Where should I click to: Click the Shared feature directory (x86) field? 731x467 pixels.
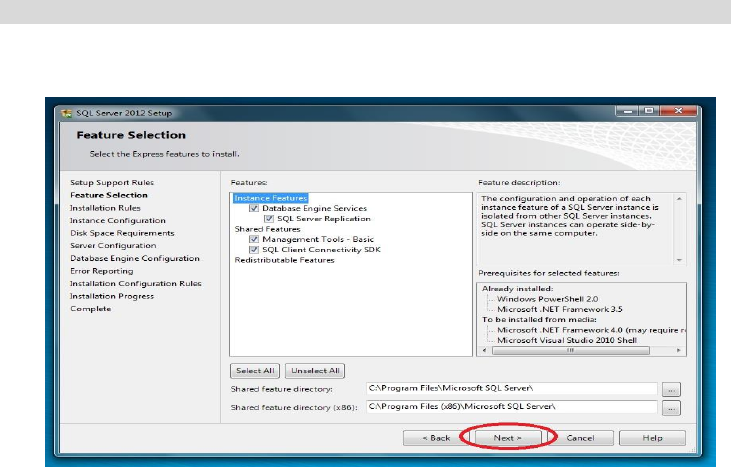coord(511,407)
